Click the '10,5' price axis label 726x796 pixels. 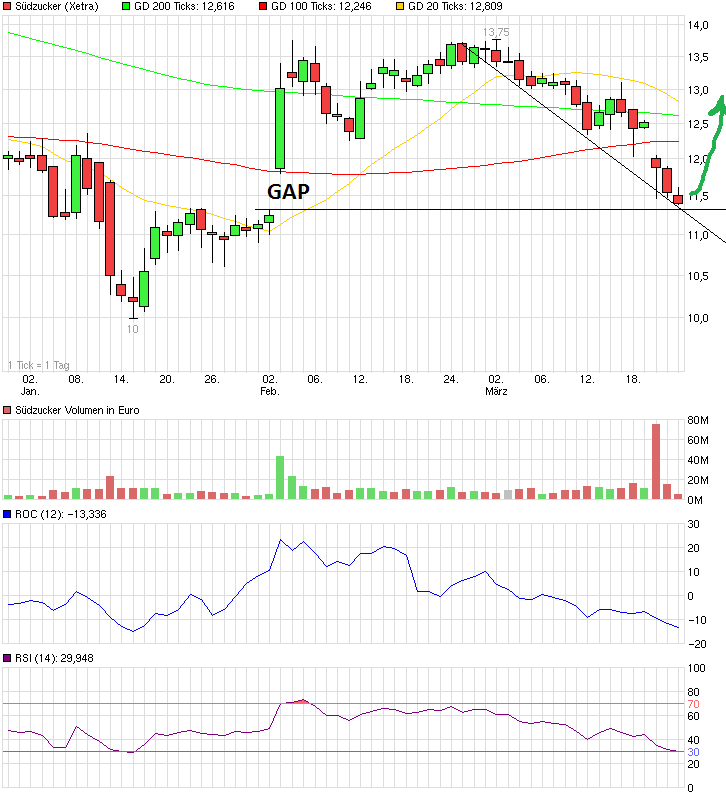coord(698,276)
